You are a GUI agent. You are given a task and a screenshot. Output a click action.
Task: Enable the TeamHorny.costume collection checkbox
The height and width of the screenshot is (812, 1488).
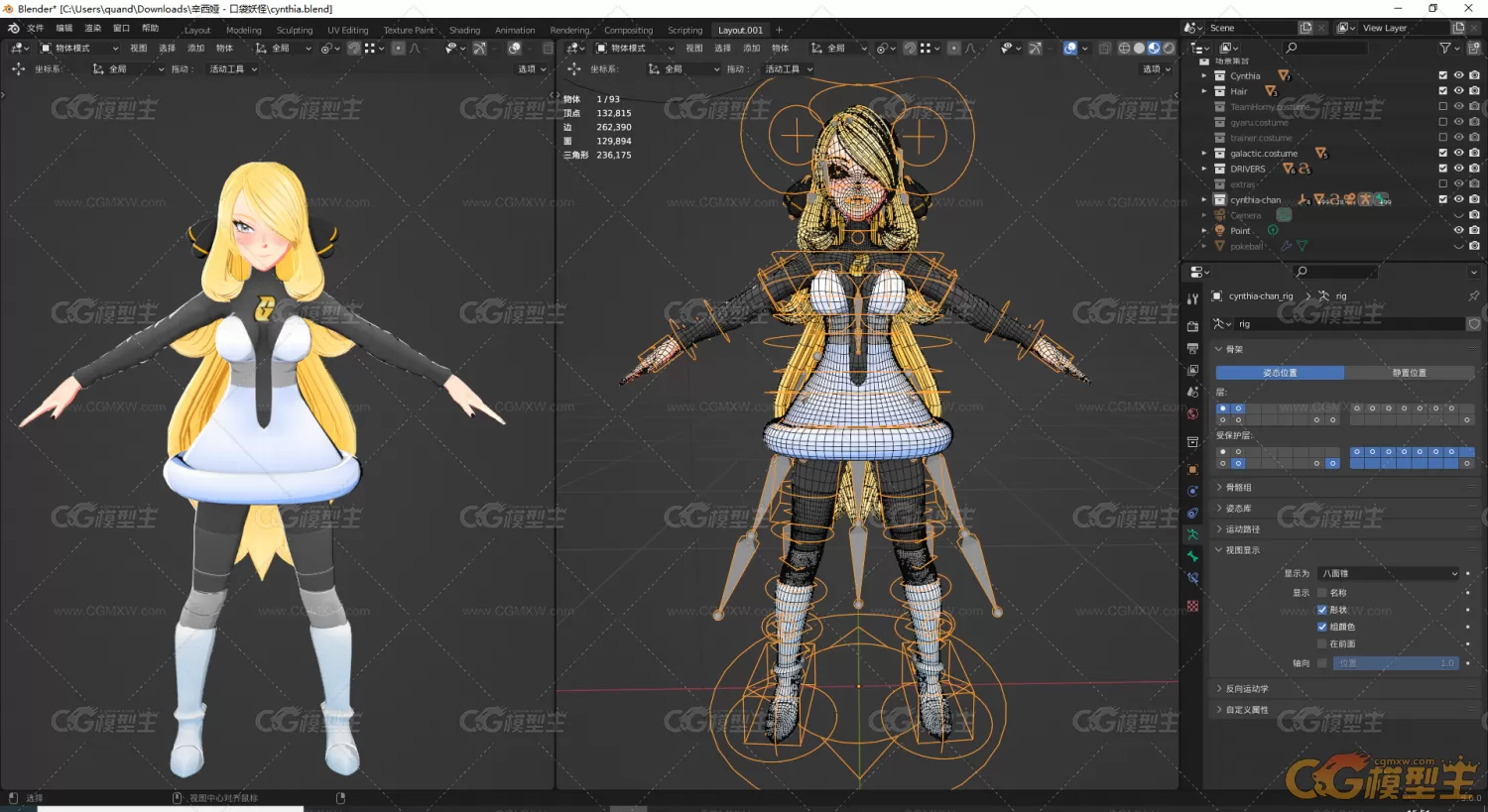1443,106
